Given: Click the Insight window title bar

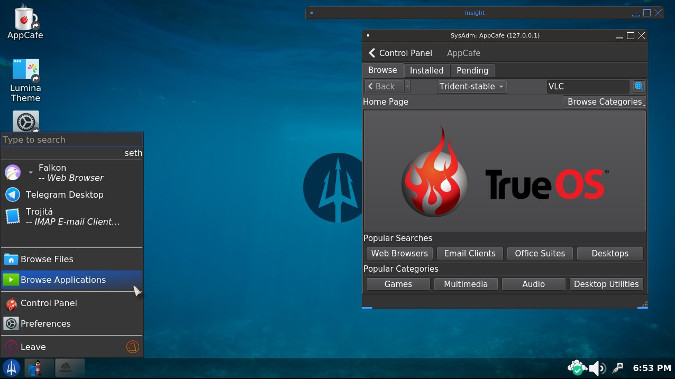Looking at the screenshot, I should (474, 13).
